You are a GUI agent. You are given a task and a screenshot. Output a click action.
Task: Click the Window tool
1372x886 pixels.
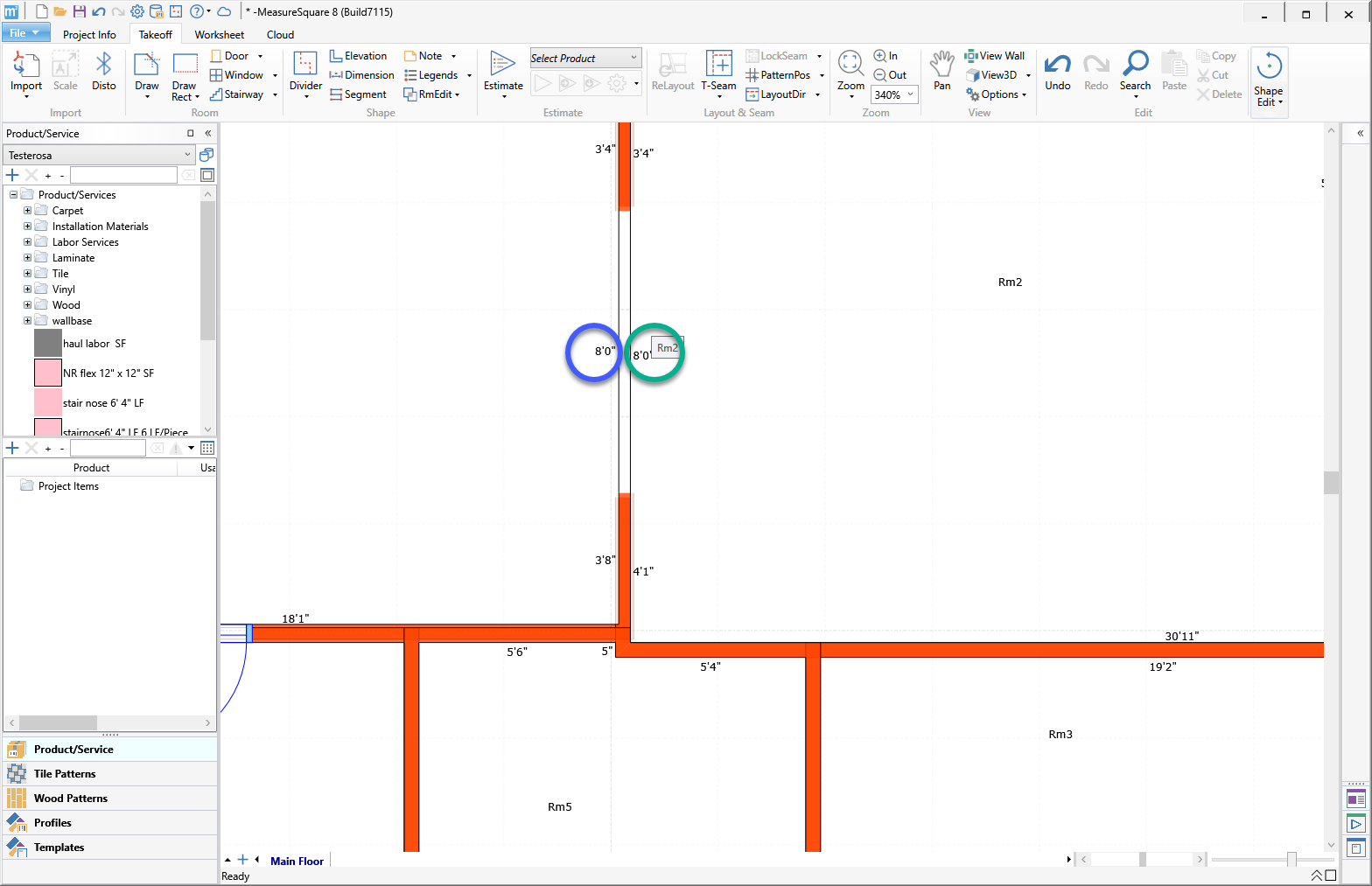pos(236,75)
